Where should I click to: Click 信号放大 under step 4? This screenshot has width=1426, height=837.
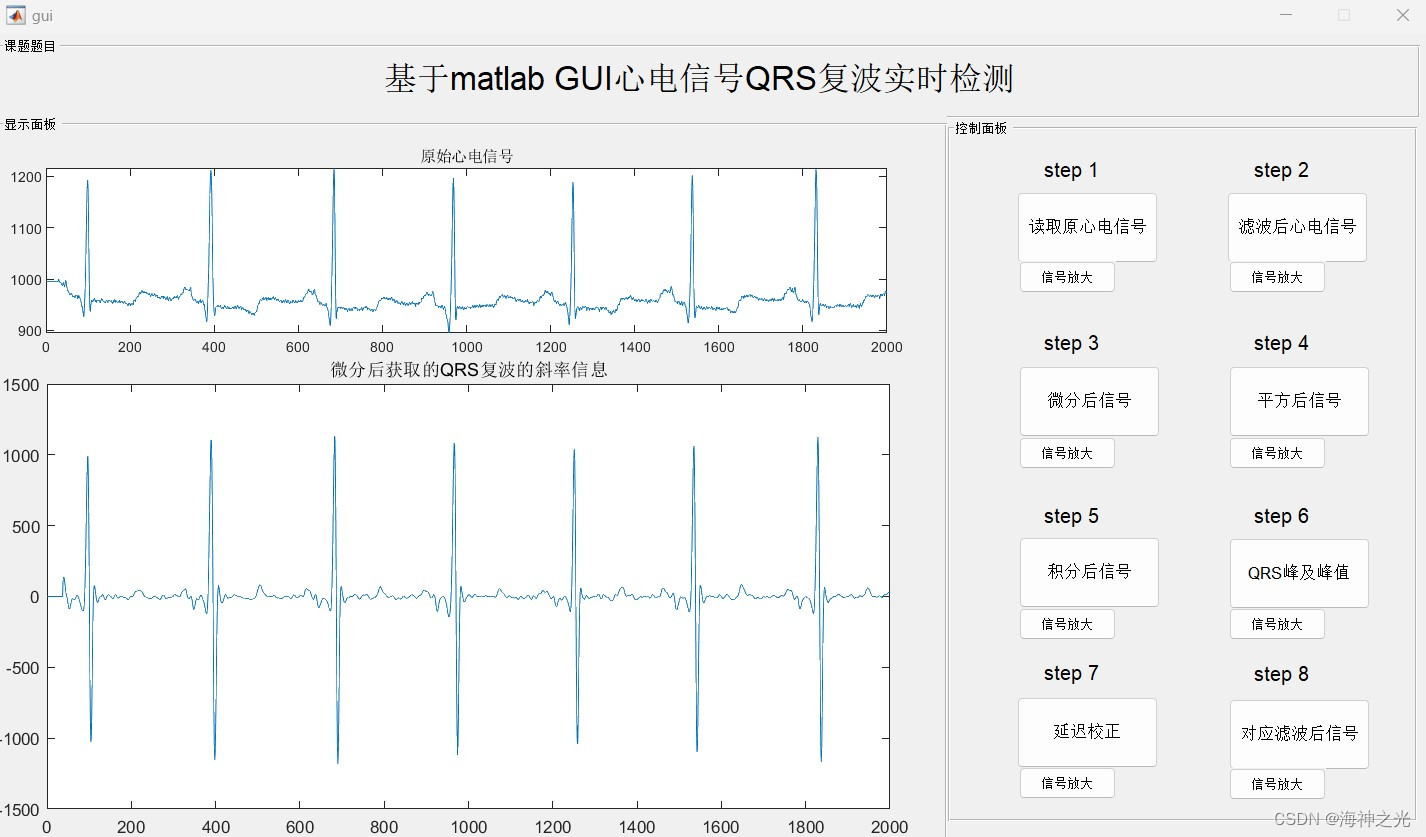coord(1277,453)
